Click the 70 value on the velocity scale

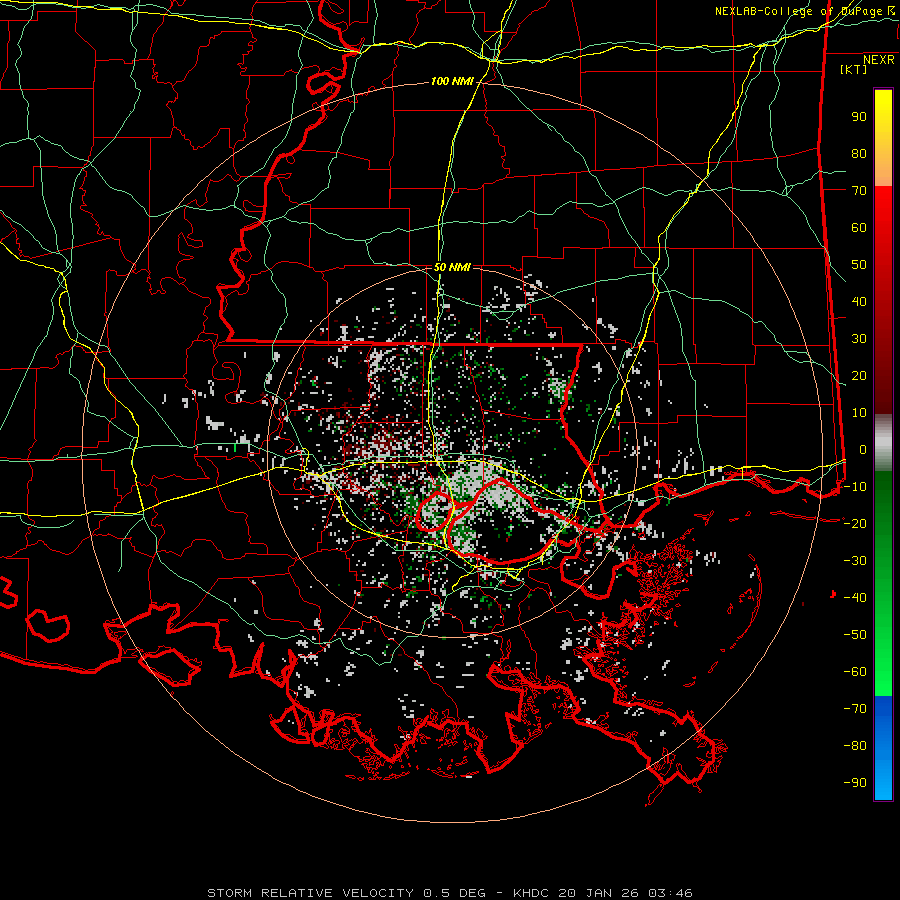pos(859,191)
